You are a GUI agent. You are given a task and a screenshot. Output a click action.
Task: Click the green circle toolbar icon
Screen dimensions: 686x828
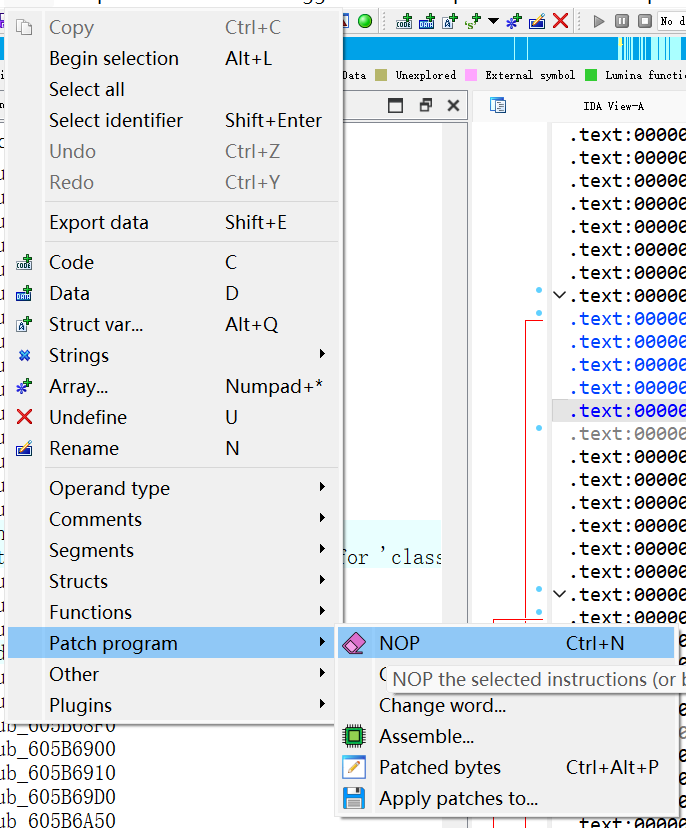tap(365, 21)
